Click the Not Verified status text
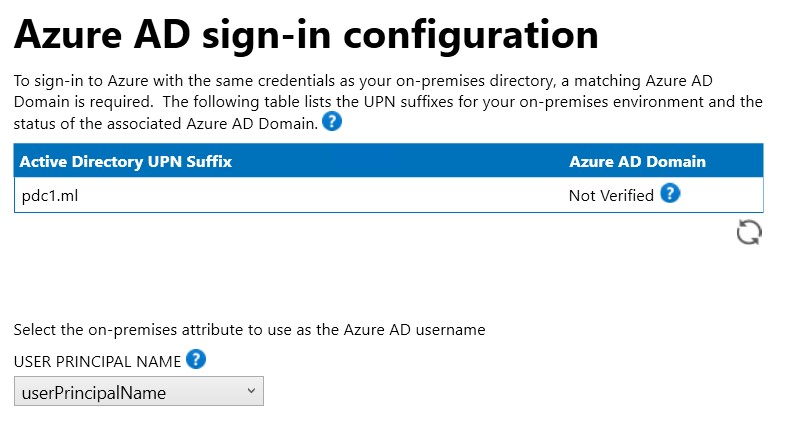 click(611, 196)
